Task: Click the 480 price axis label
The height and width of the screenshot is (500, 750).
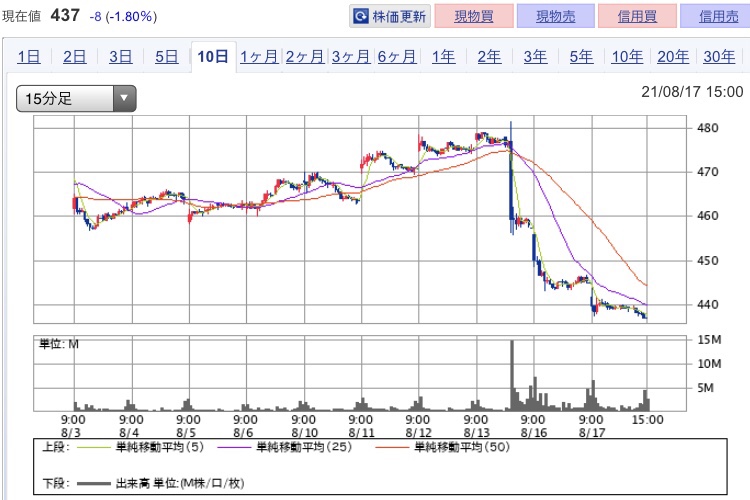Action: 707,128
